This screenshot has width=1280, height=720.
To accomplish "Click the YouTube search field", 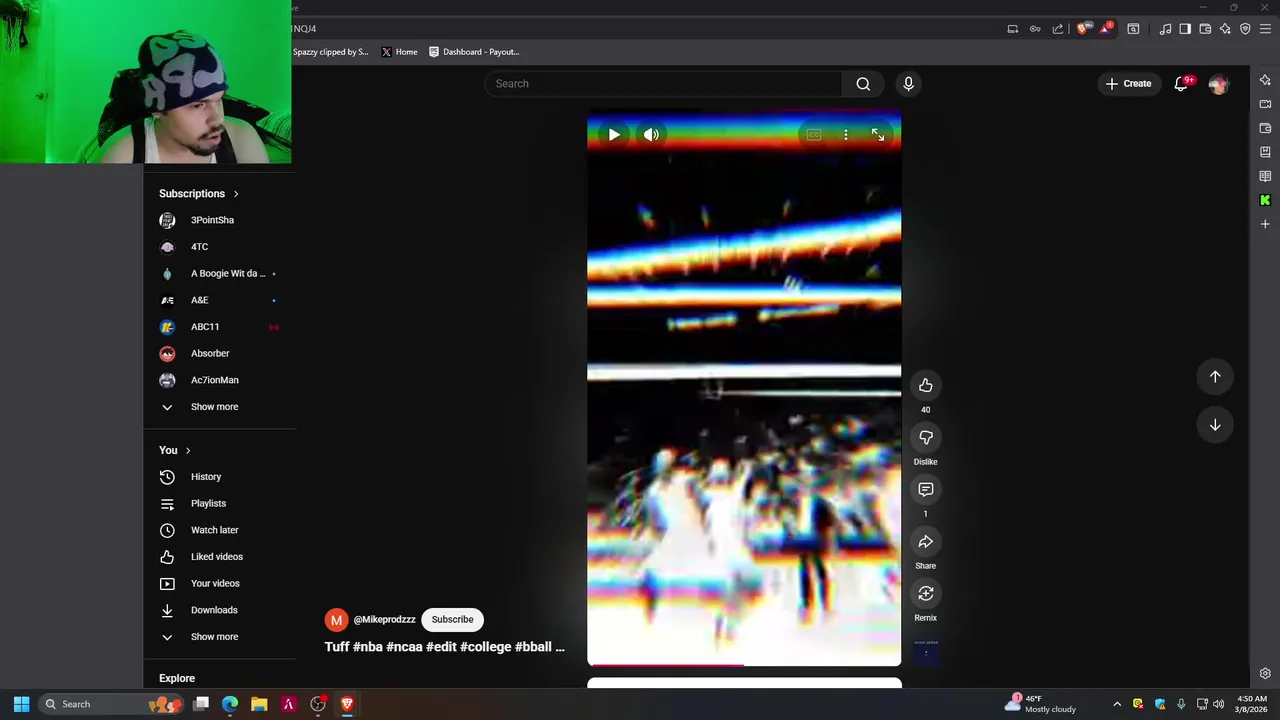I will (664, 84).
